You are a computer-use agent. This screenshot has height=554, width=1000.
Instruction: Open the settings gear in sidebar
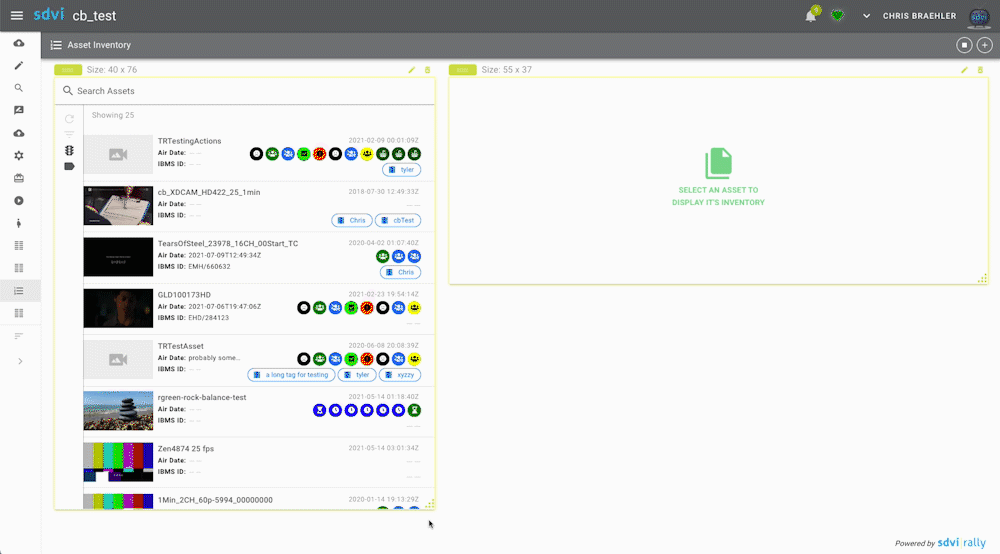[19, 156]
